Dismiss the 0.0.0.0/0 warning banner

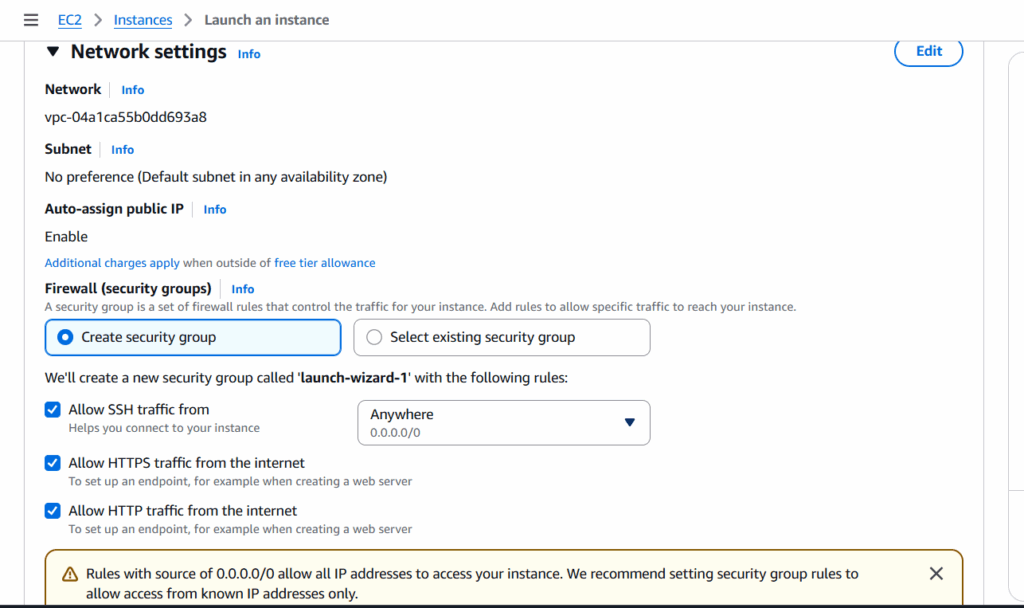(936, 574)
